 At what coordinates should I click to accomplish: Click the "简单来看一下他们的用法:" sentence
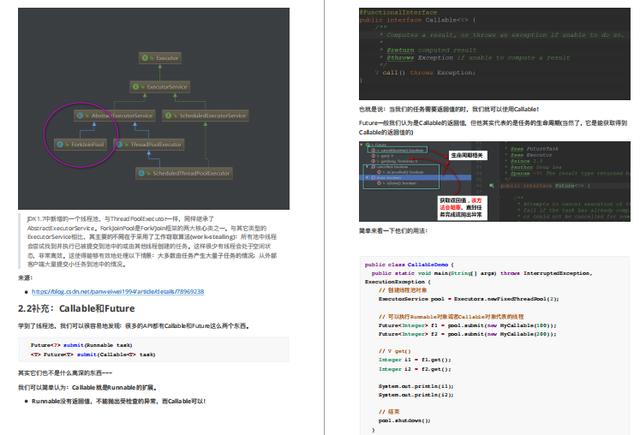393,231
